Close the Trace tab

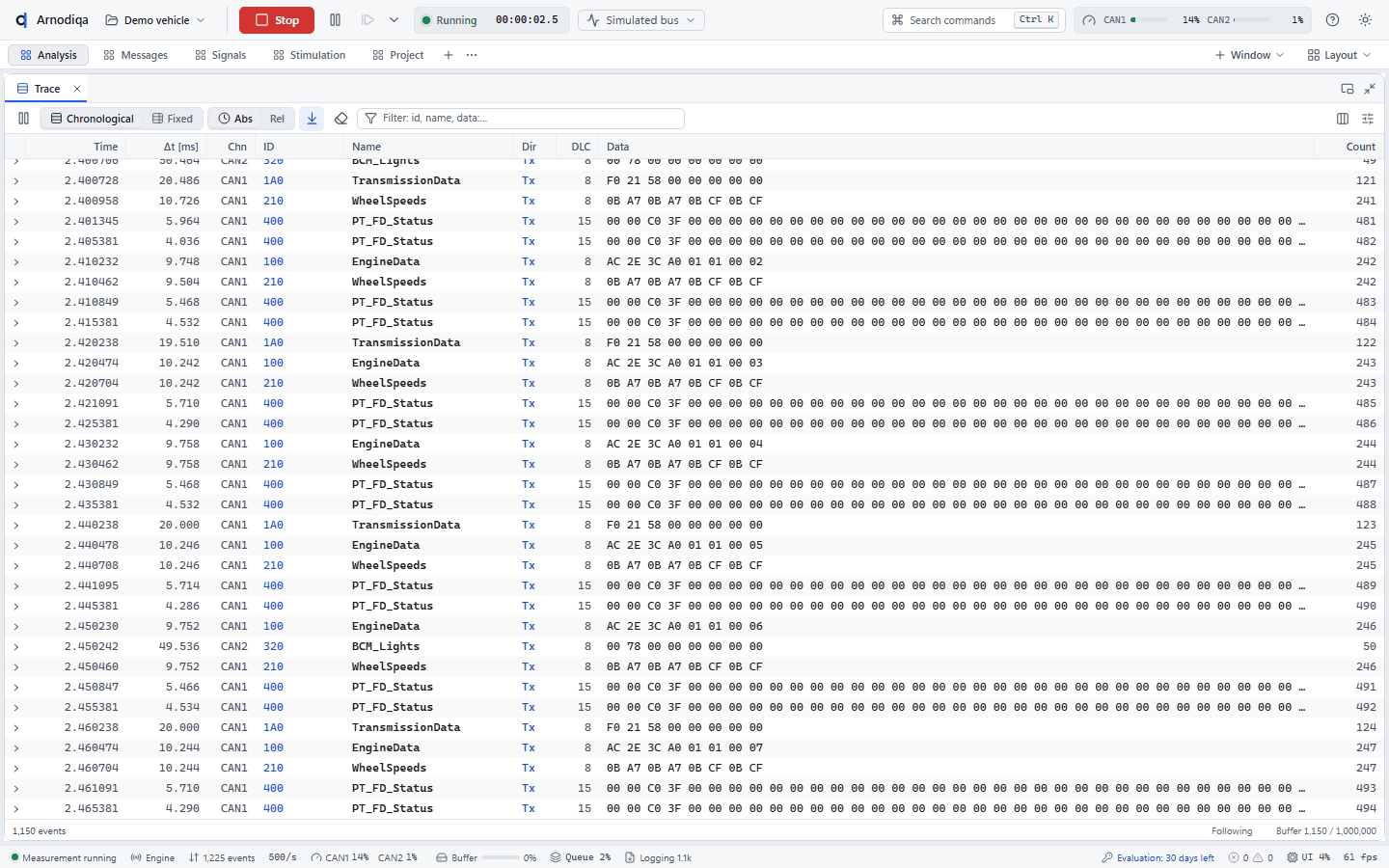coord(77,89)
